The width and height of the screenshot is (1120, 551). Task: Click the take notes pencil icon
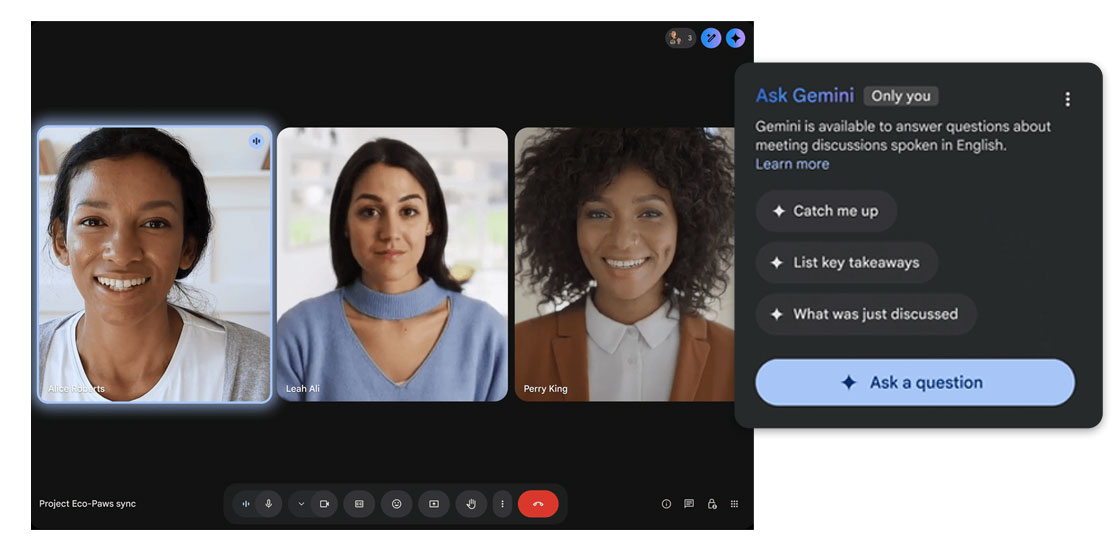pos(711,38)
